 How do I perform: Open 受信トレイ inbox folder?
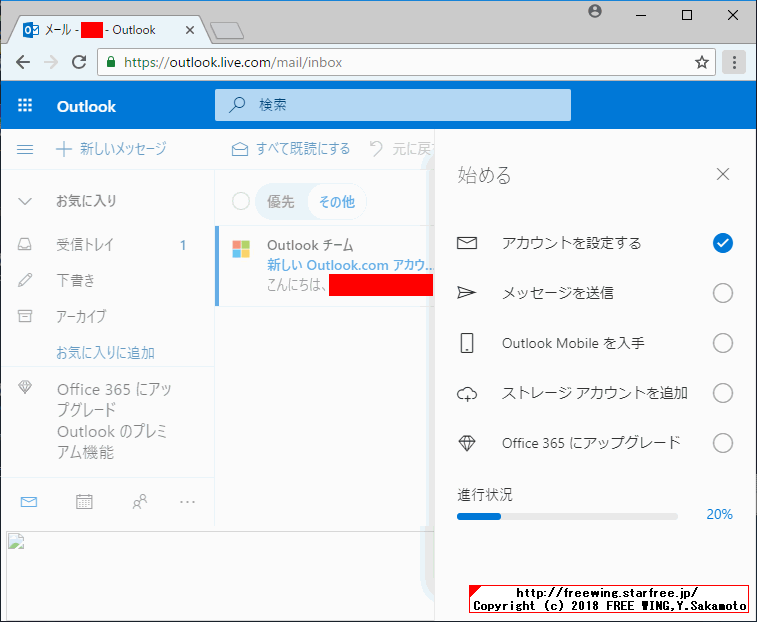[108, 245]
